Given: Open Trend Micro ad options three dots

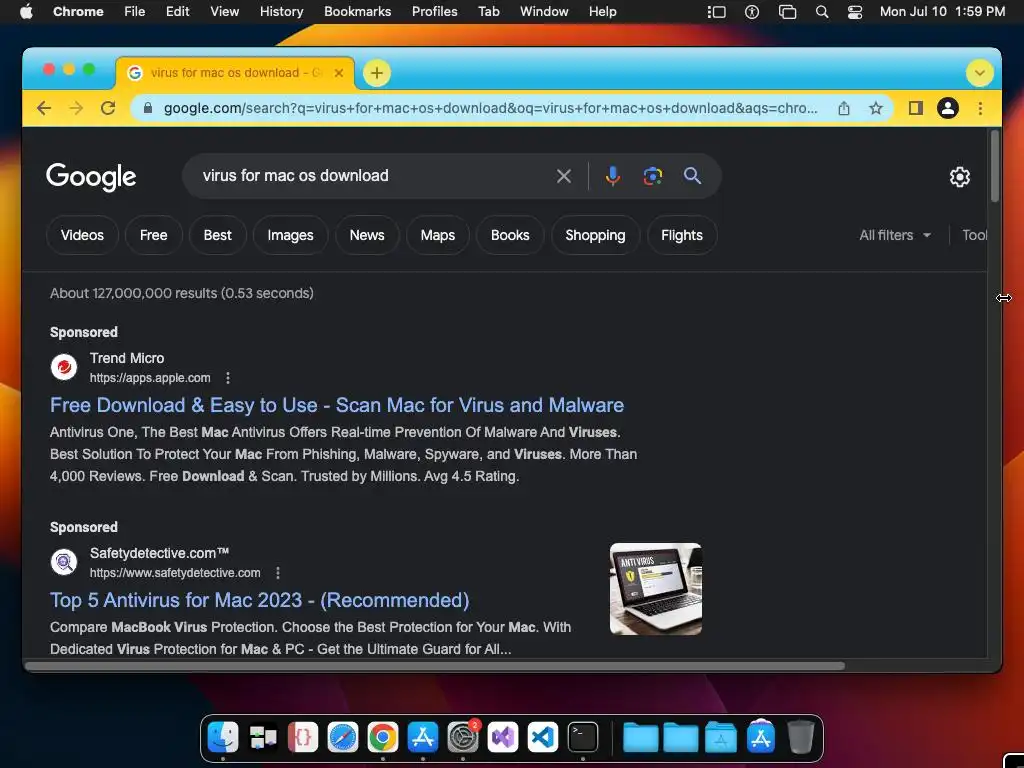Looking at the screenshot, I should coord(228,378).
